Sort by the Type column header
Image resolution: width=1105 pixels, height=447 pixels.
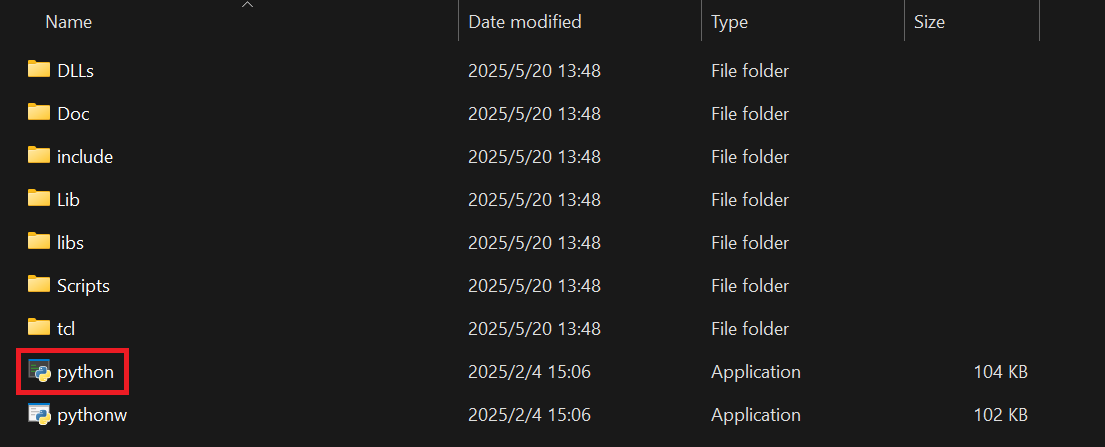tap(729, 22)
